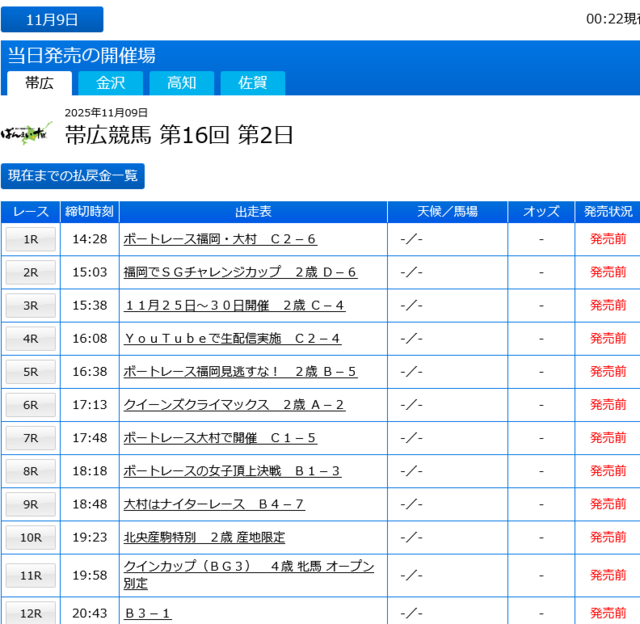Screen dimensions: 640x624
Task: Click the 11月9日 date button
Action: coord(52,19)
